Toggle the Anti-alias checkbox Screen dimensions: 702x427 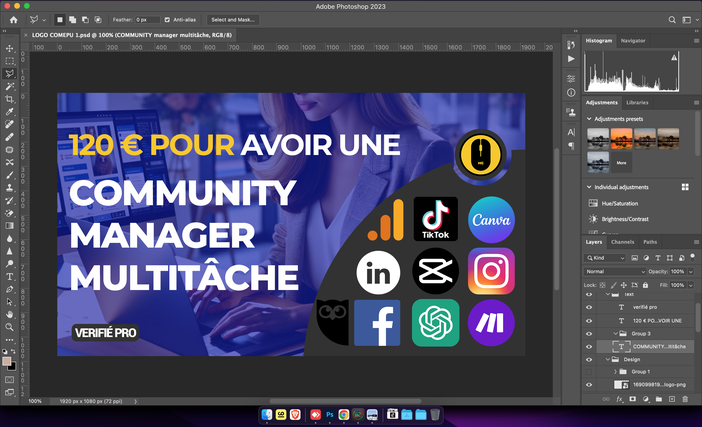[167, 20]
